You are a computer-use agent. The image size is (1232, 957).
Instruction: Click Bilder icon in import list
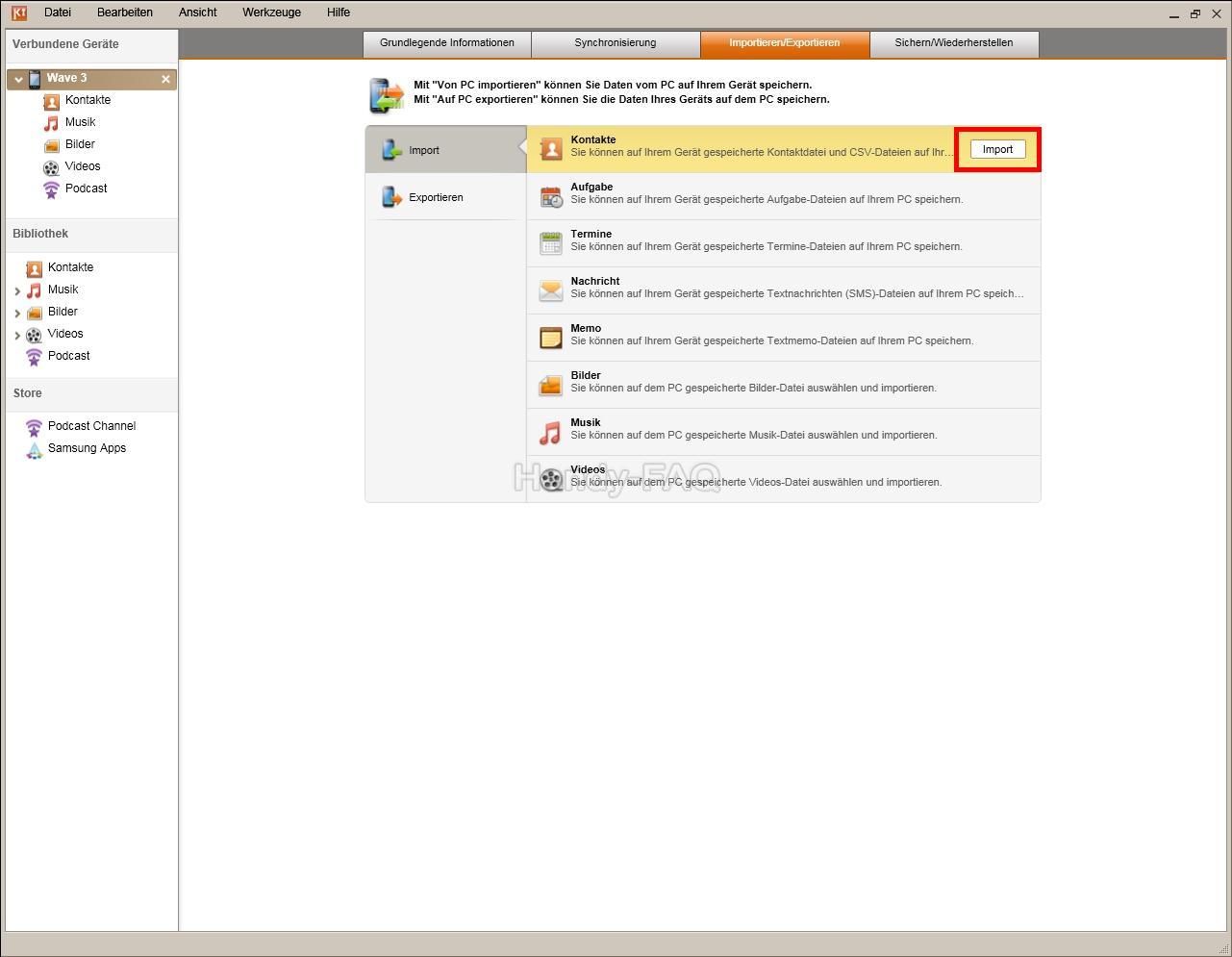pos(551,385)
